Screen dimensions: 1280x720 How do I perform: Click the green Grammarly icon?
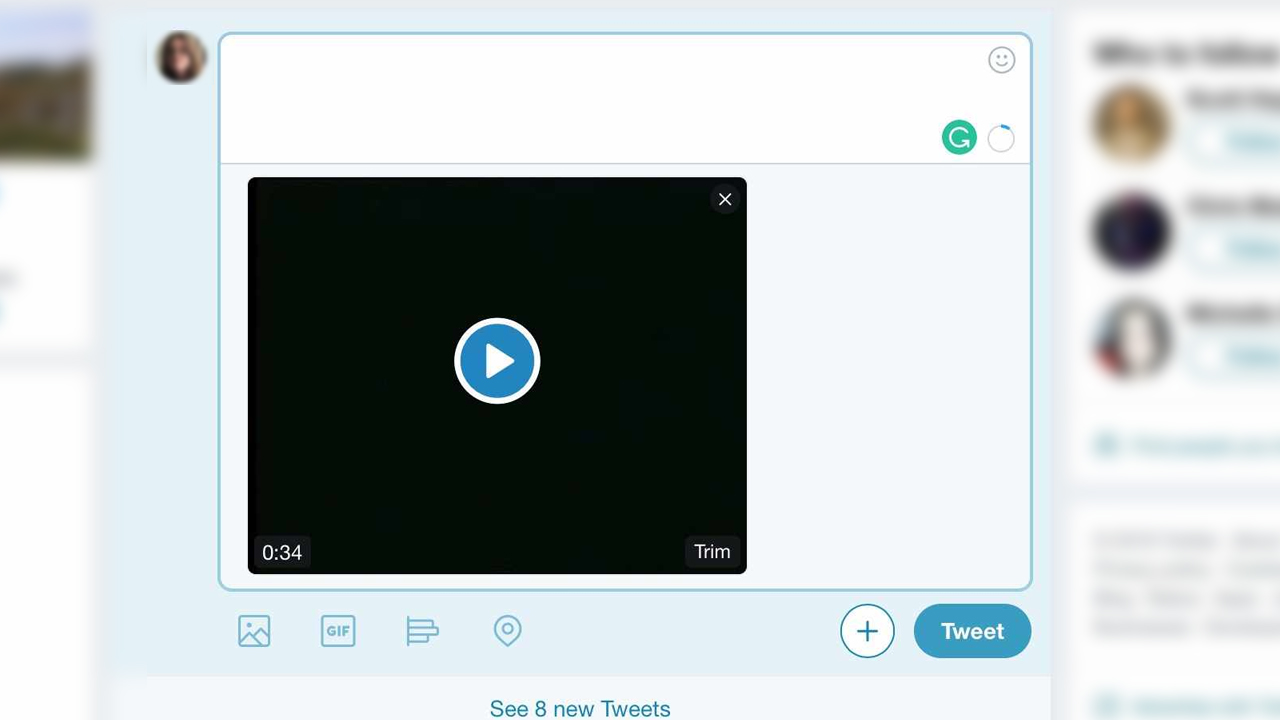(959, 138)
